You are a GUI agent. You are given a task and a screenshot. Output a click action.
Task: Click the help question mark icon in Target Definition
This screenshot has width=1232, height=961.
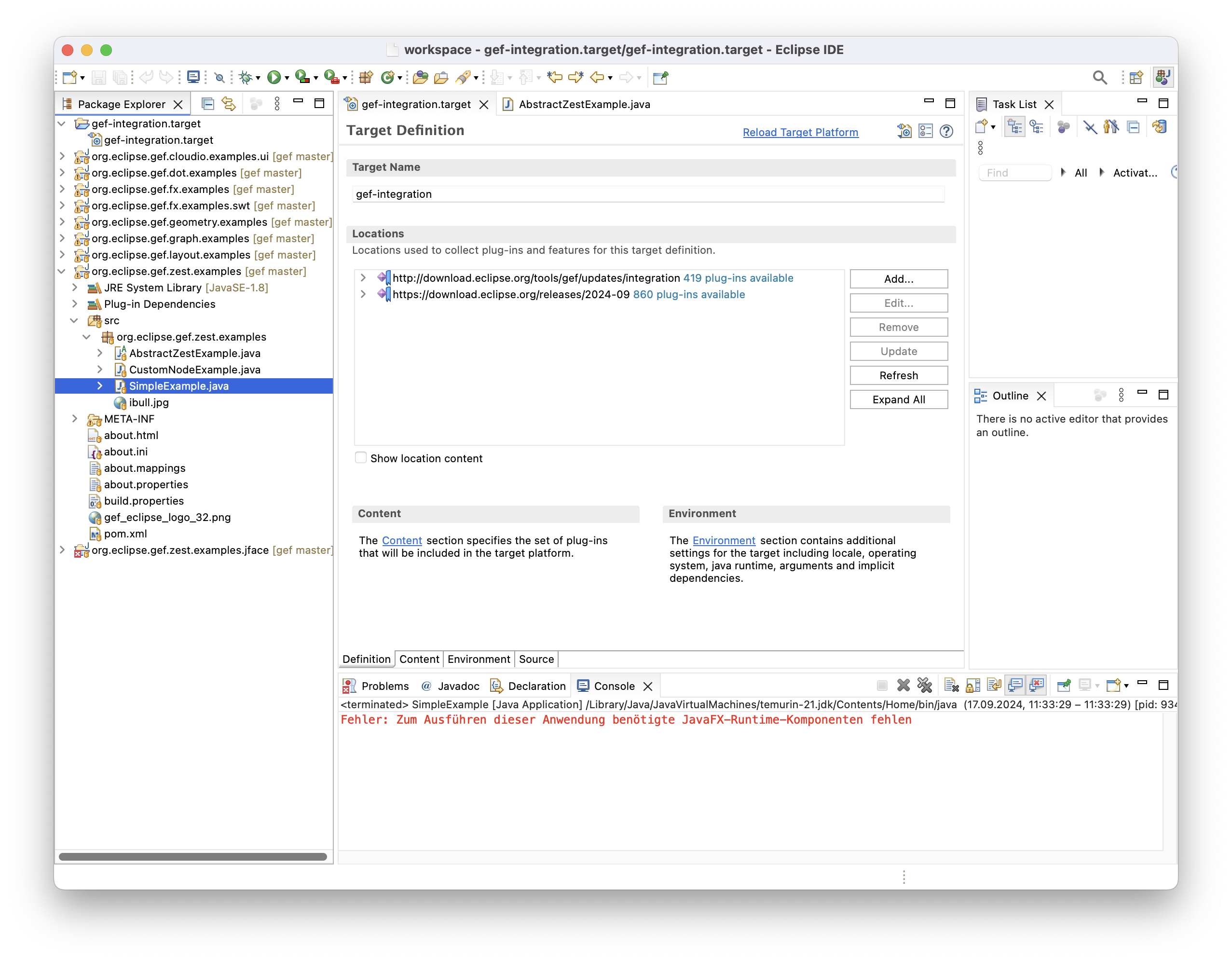click(946, 132)
